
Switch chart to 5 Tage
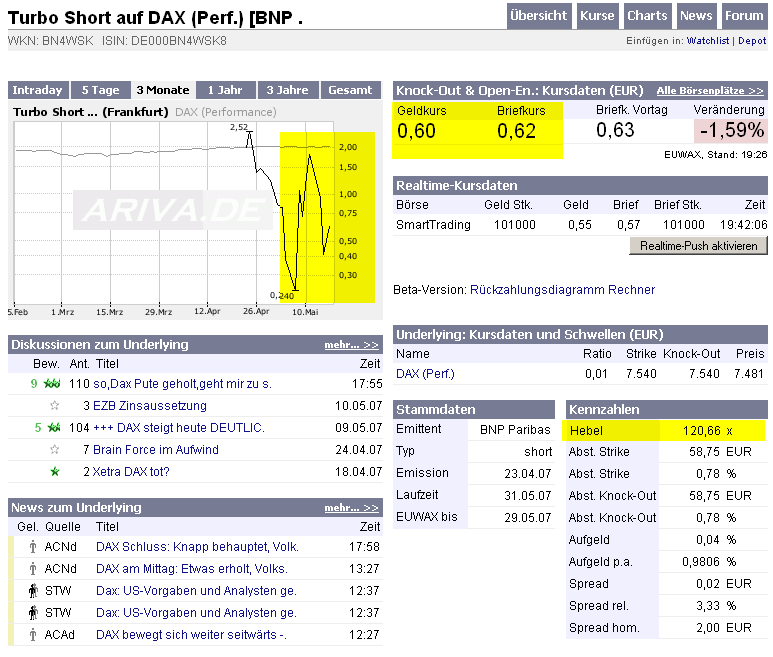click(x=101, y=90)
